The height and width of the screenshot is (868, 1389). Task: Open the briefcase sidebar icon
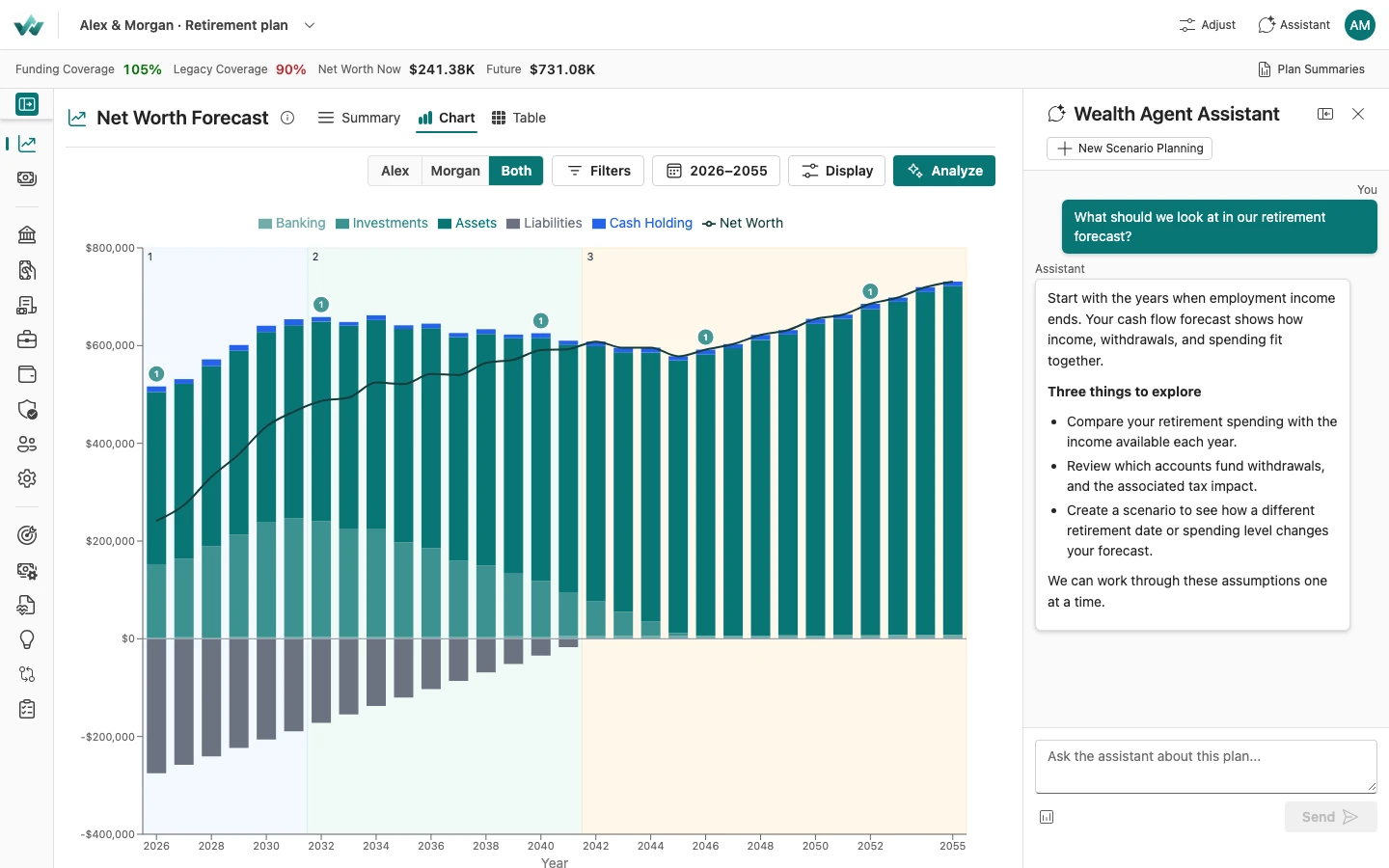tap(27, 339)
